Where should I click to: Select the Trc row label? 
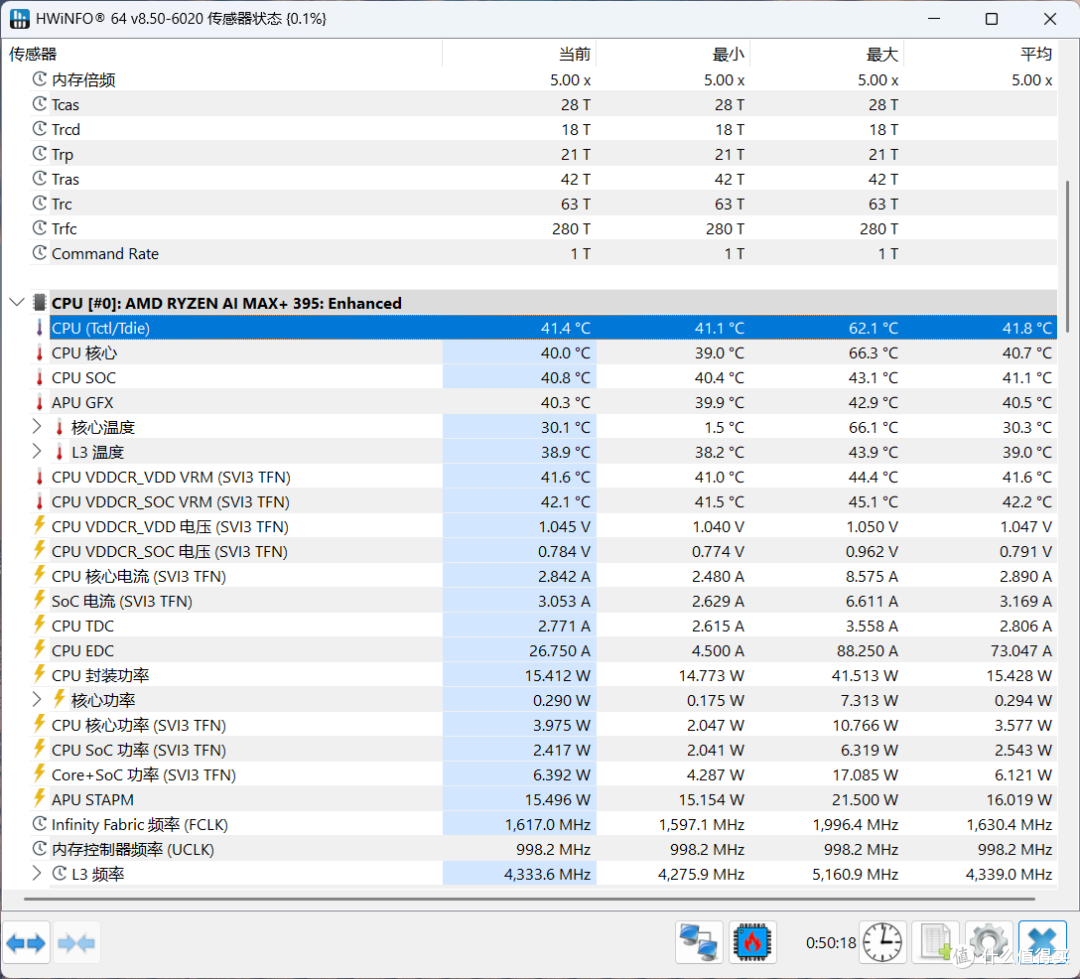coord(61,204)
